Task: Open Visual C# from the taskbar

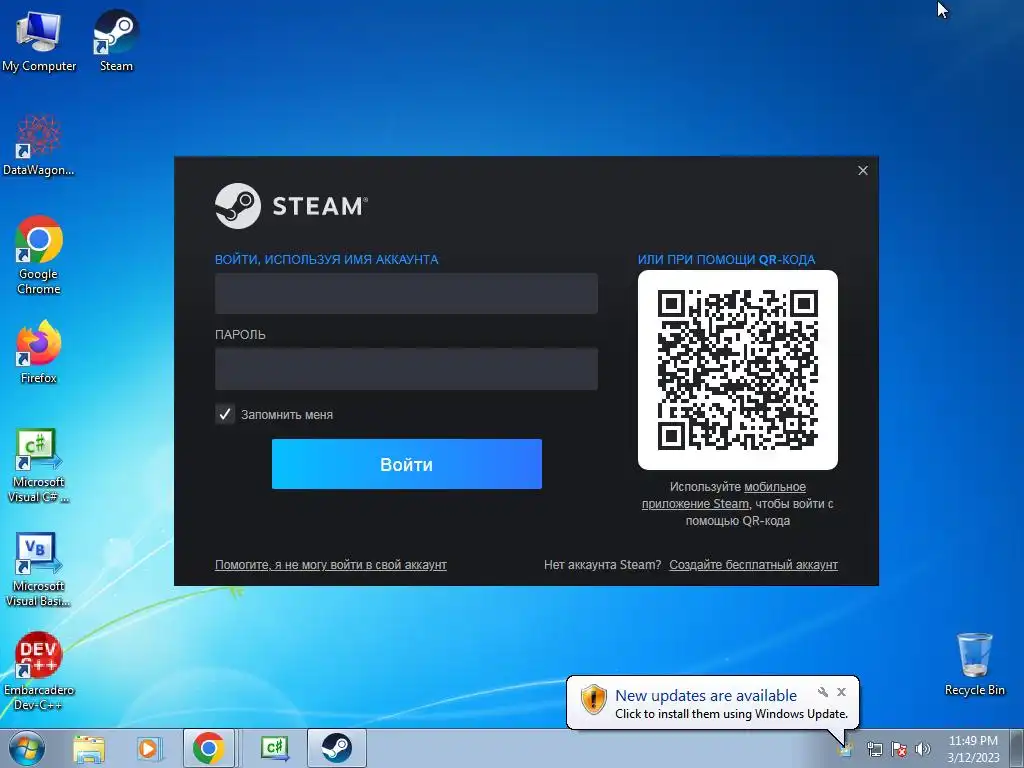Action: [x=275, y=748]
